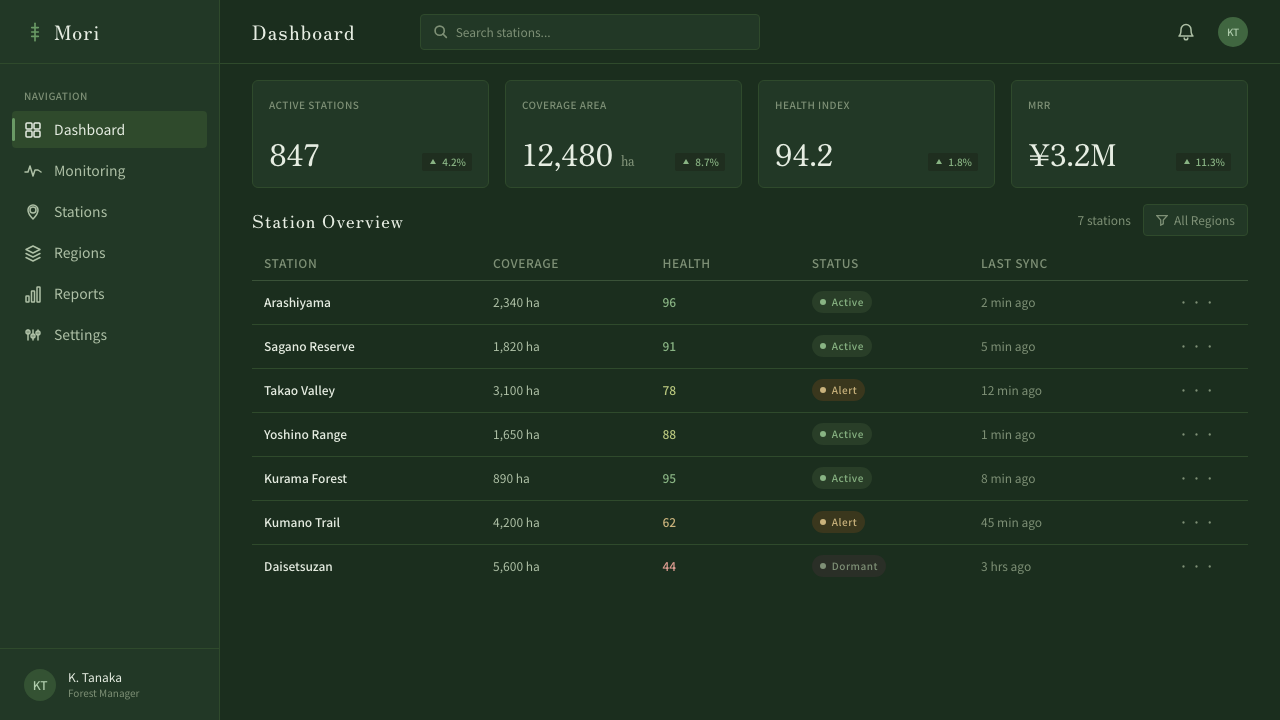
Task: Click the 1.8% trend badge
Action: 953,162
